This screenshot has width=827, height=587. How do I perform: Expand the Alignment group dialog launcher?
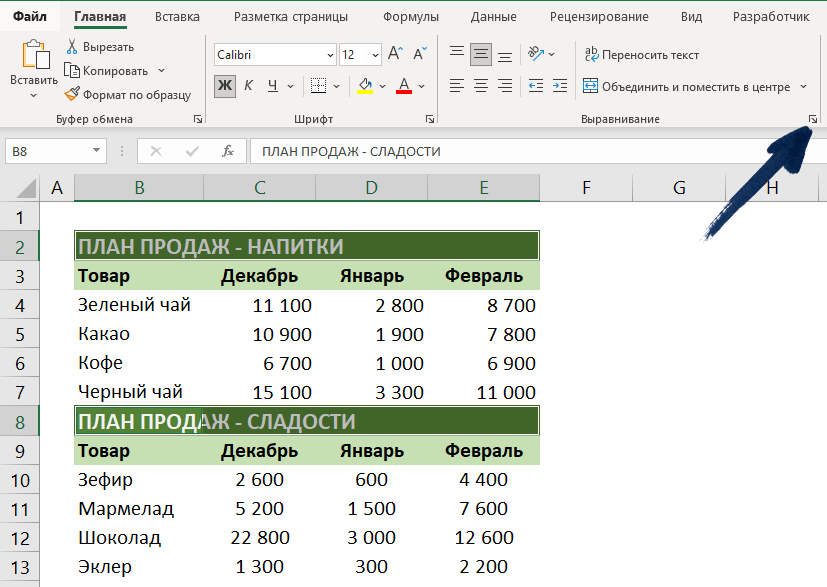813,119
